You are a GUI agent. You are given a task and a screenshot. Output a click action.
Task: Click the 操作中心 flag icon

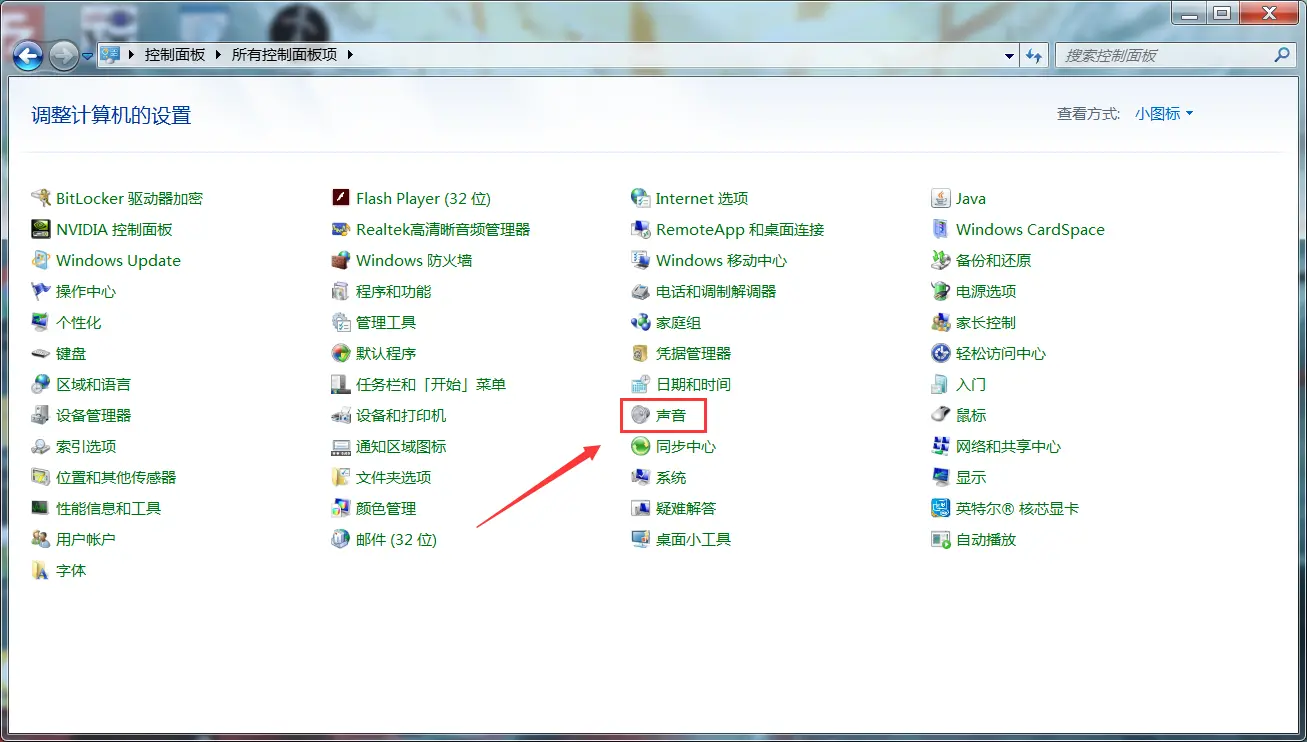(40, 291)
